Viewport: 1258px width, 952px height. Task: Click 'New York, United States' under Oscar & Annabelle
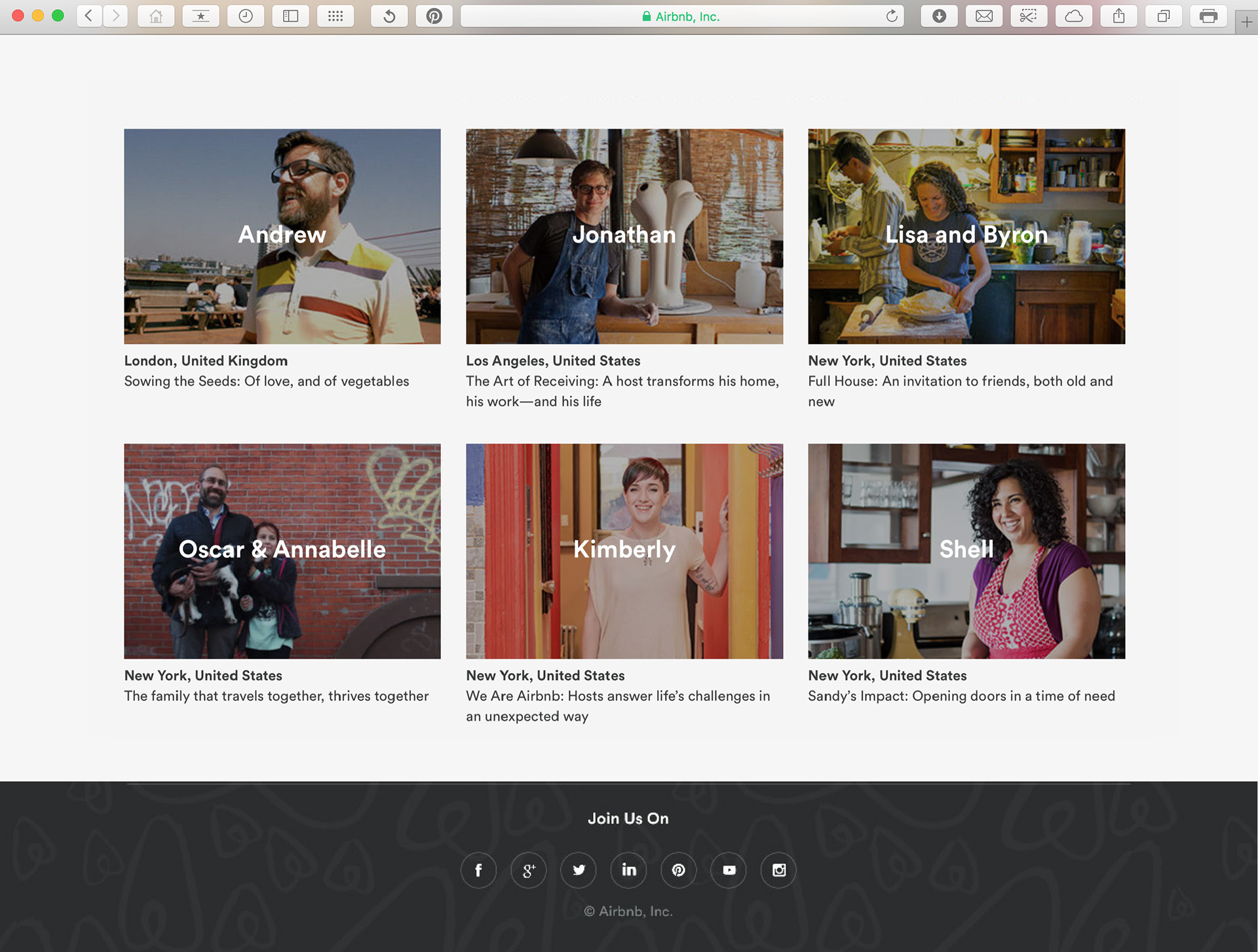203,676
